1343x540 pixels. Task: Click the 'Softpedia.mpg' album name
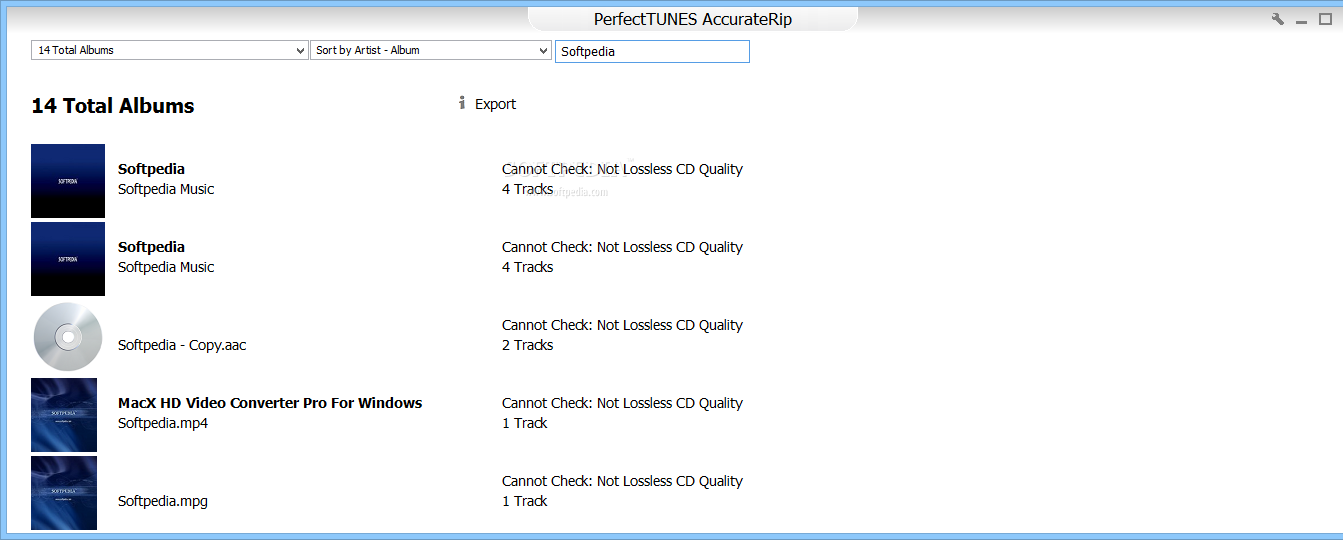(x=163, y=501)
